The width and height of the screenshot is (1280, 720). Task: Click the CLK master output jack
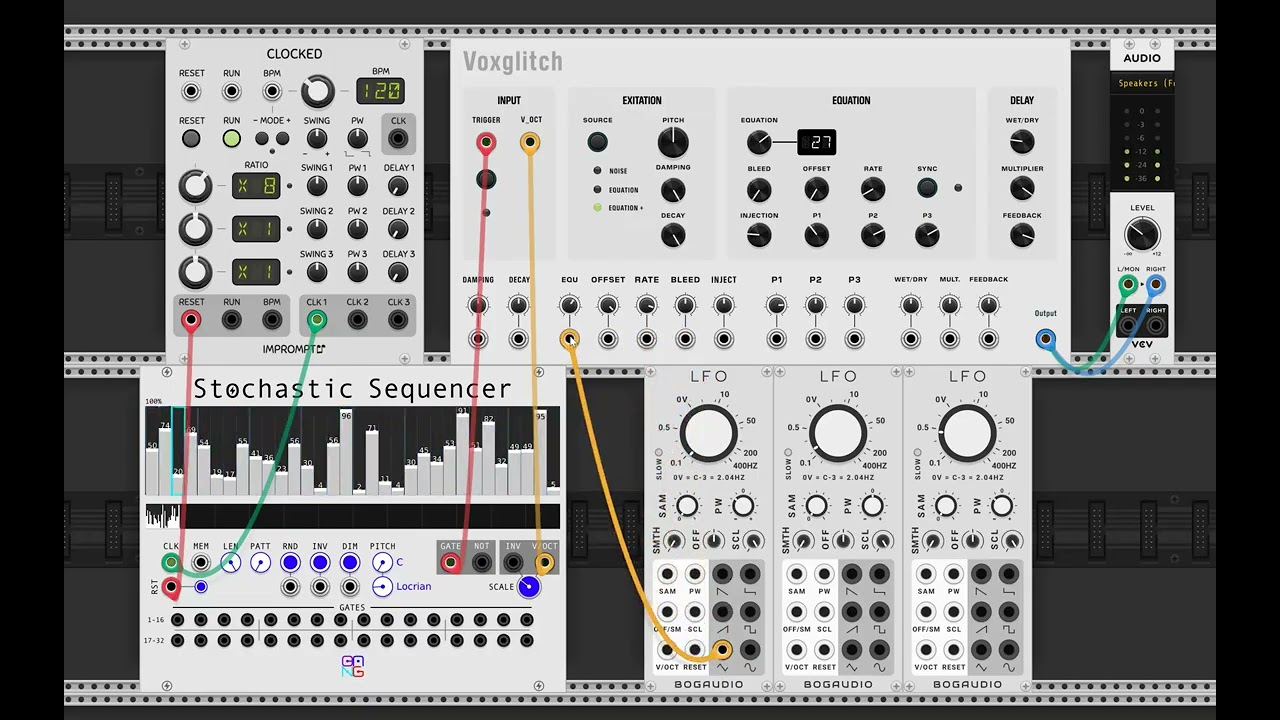(x=398, y=139)
